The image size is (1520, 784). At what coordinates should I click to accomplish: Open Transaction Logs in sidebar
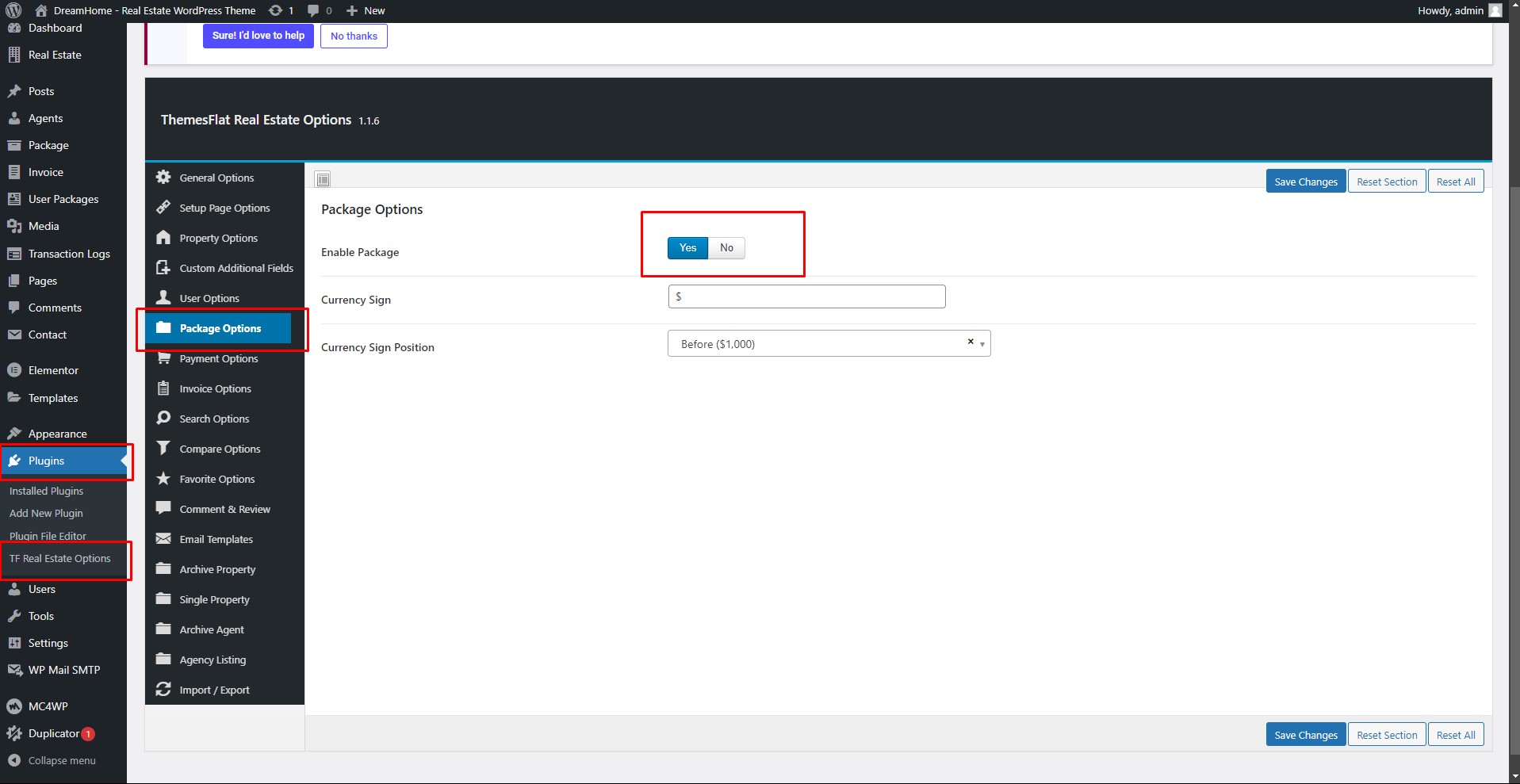point(63,254)
